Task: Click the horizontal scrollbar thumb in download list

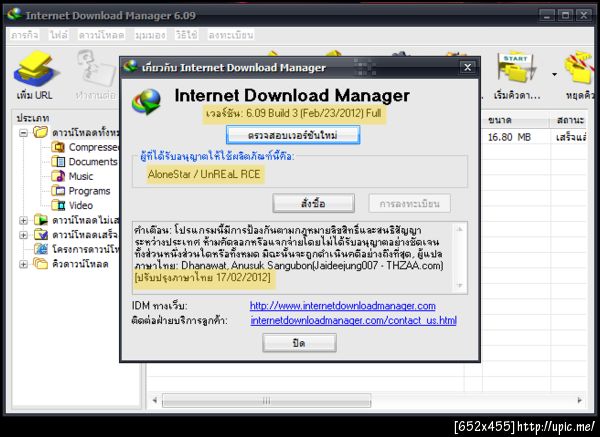Action: tap(266, 401)
